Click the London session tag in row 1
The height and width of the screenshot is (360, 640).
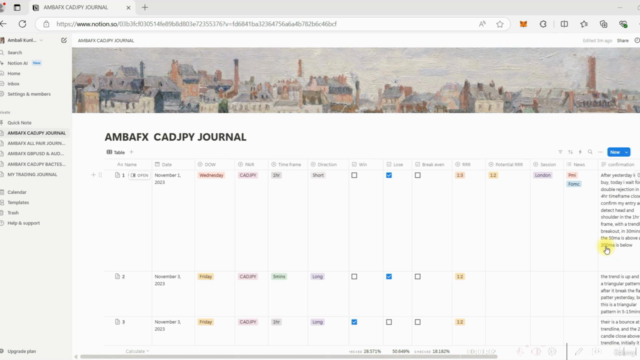(x=542, y=176)
